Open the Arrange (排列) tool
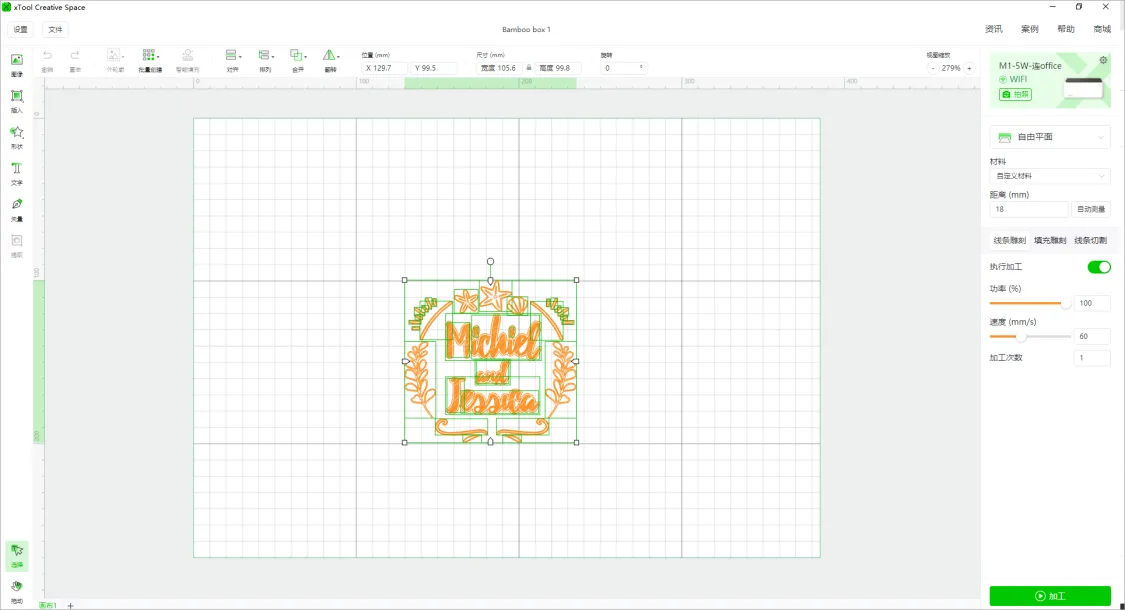Screen dimensions: 1125x610 click(263, 55)
